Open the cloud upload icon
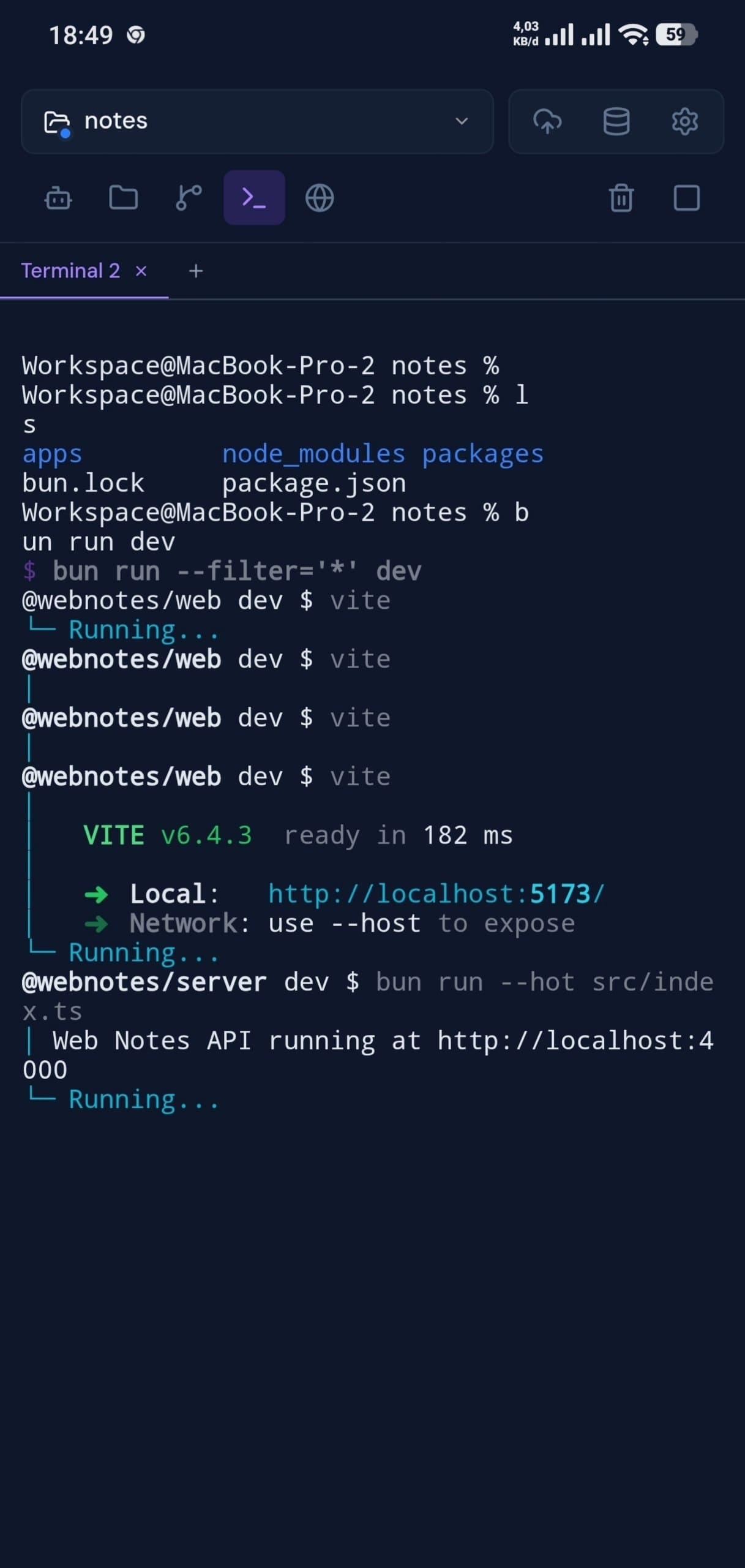Image resolution: width=745 pixels, height=1568 pixels. tap(547, 121)
